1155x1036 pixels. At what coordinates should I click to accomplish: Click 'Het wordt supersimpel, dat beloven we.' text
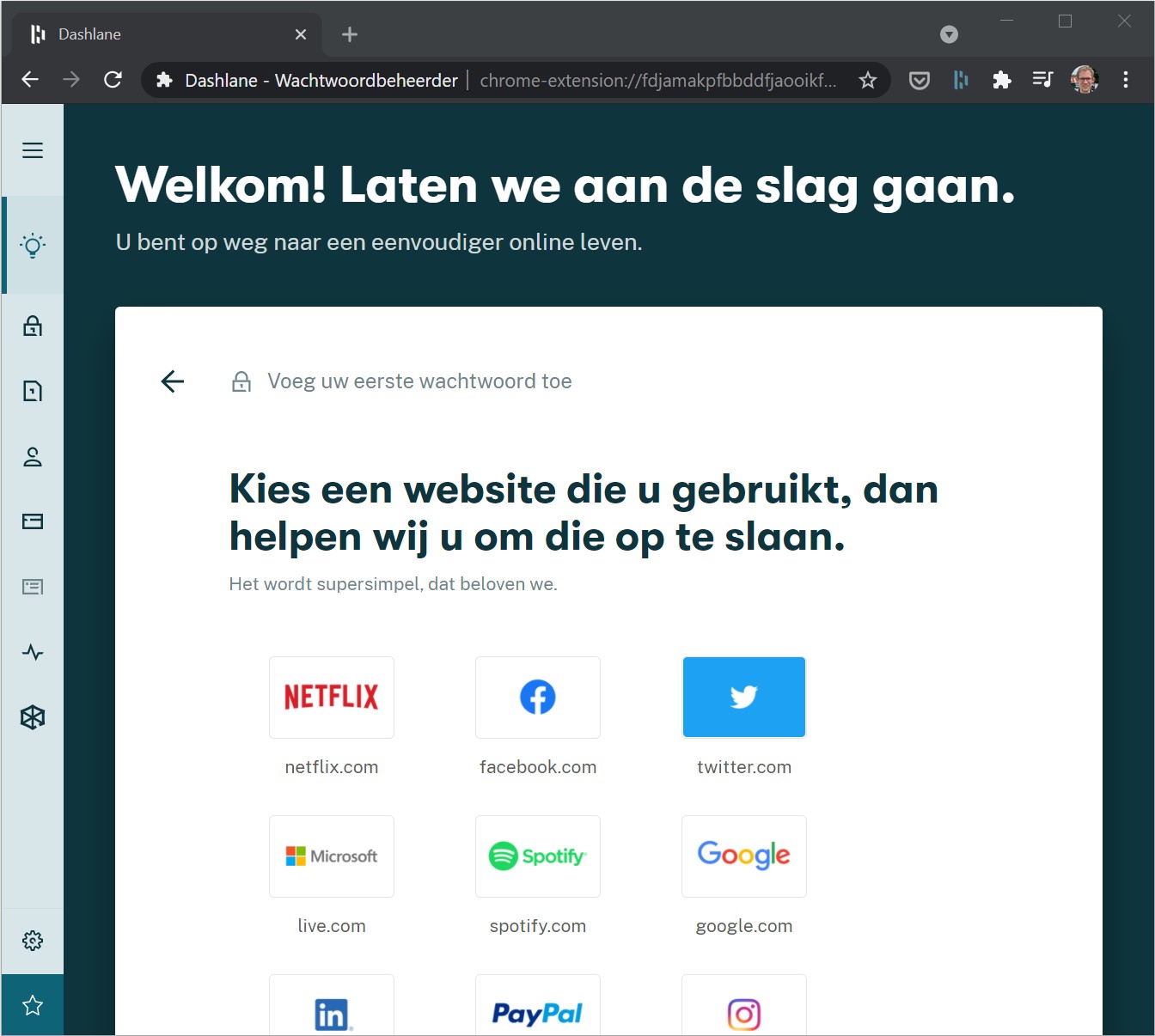[x=394, y=584]
